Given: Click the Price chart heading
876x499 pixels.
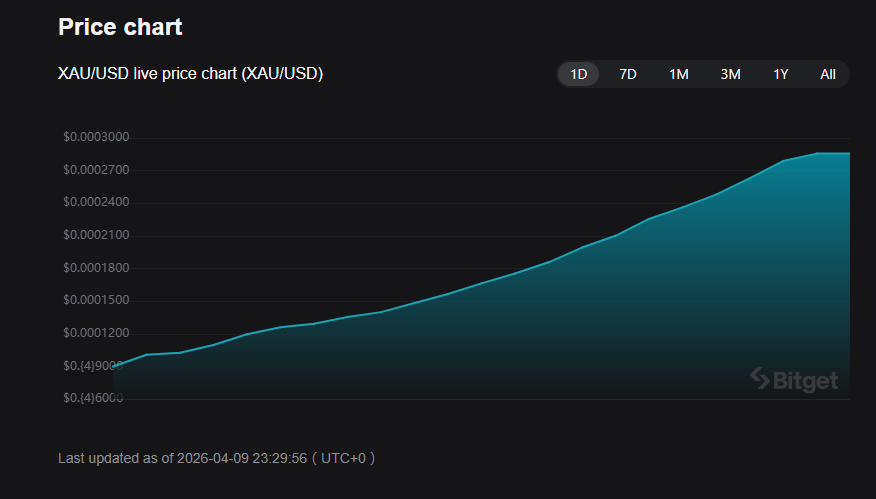Looking at the screenshot, I should 120,27.
